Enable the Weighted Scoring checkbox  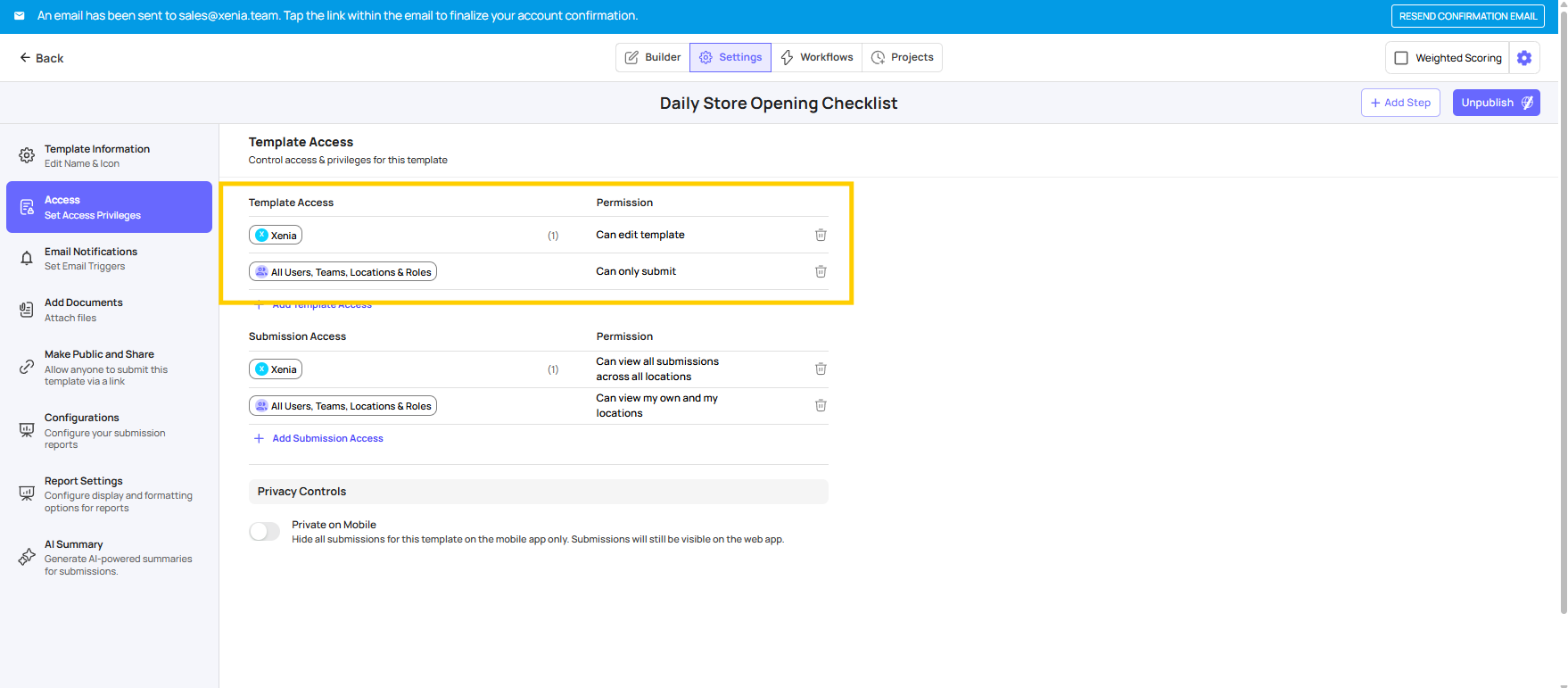1401,58
